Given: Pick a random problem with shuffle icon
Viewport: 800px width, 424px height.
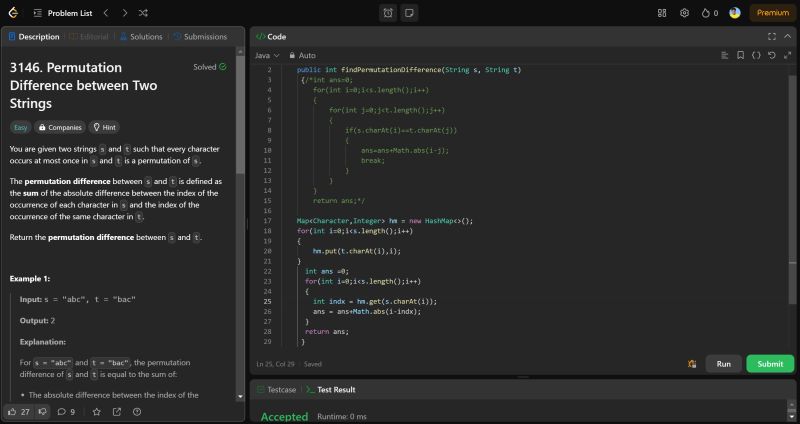Looking at the screenshot, I should point(143,13).
